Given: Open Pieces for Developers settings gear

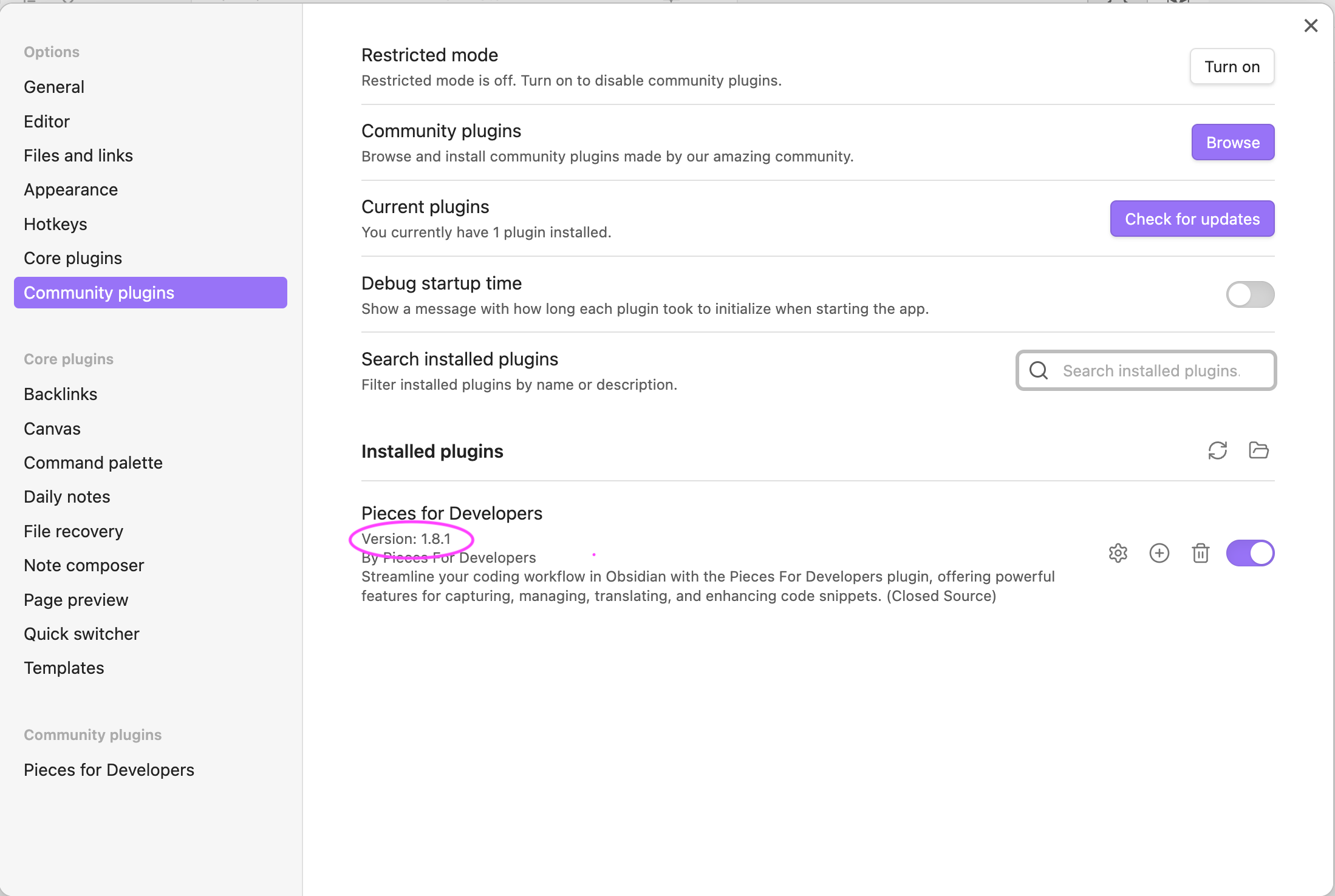Looking at the screenshot, I should tap(1118, 552).
